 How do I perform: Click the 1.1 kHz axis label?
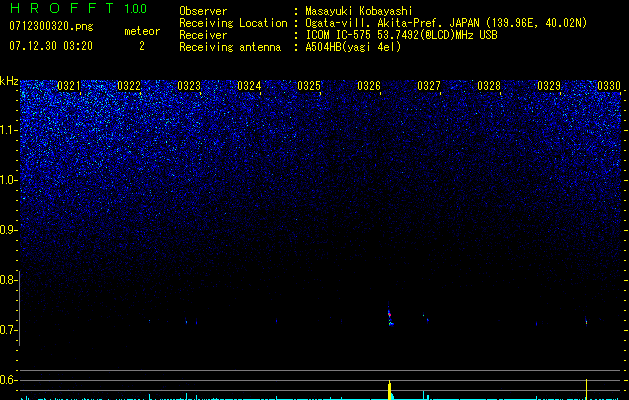pyautogui.click(x=8, y=130)
